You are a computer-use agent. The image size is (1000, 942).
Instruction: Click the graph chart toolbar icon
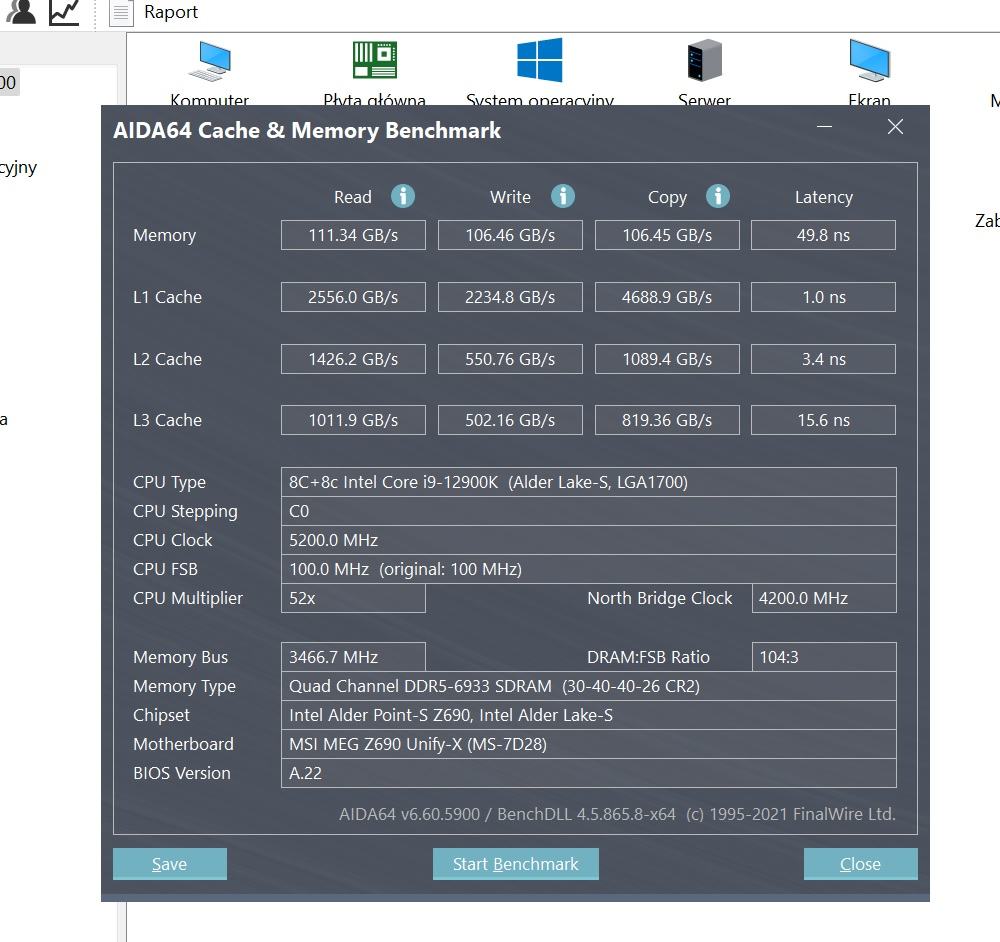point(64,12)
